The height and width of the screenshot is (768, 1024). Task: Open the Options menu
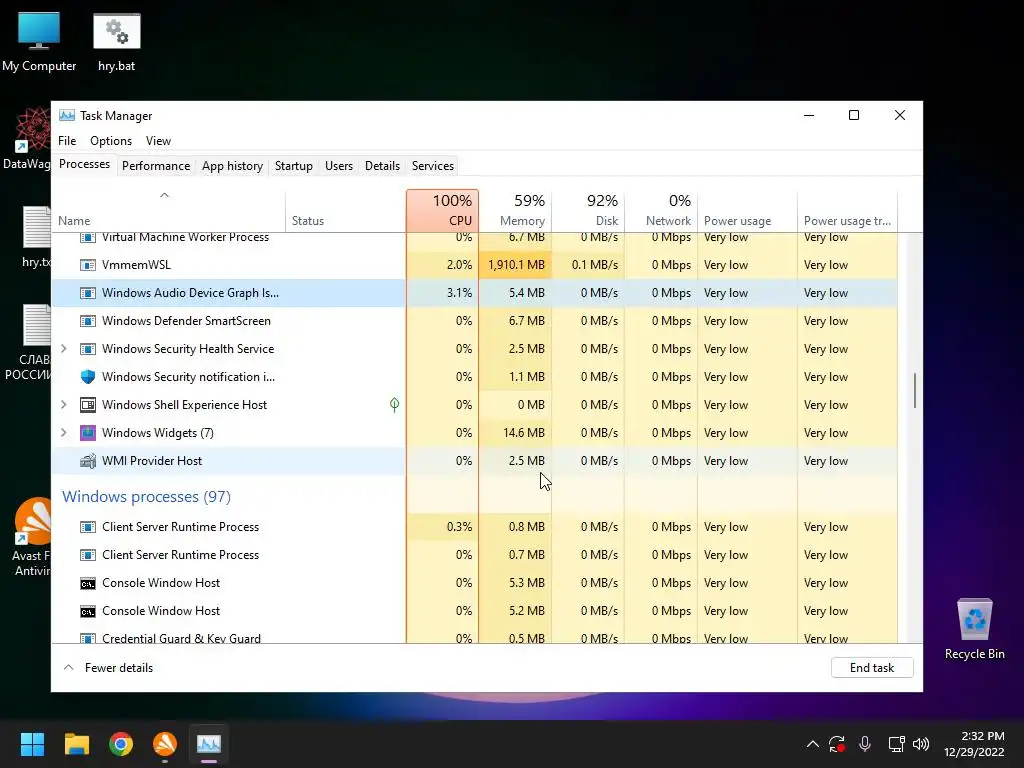click(x=111, y=141)
